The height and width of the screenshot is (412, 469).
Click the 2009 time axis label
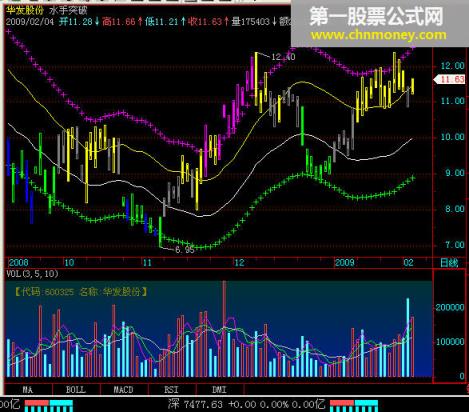coord(345,263)
